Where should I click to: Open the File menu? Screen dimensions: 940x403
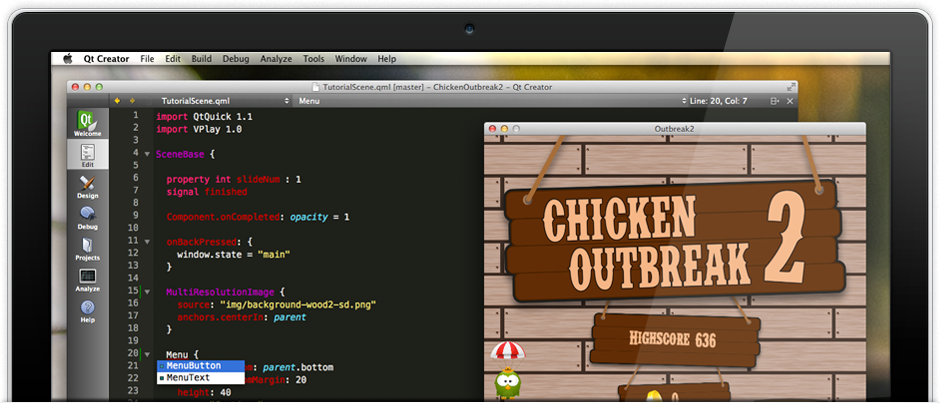point(147,59)
